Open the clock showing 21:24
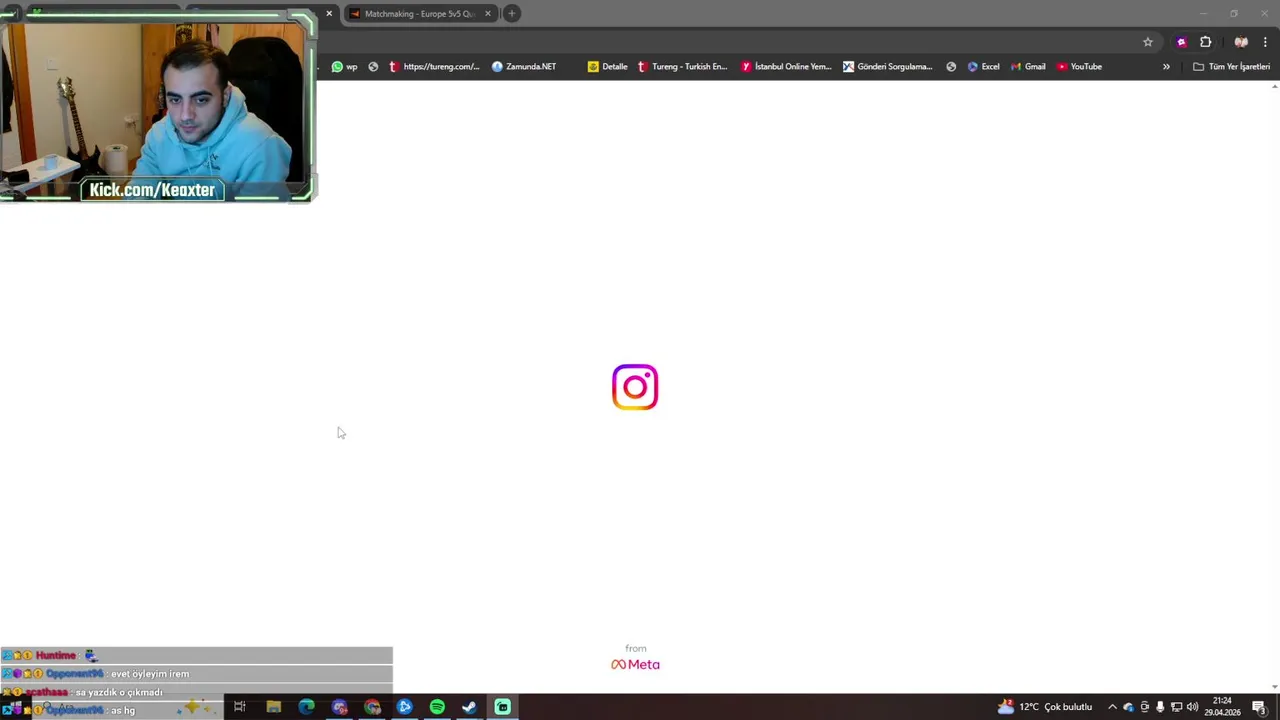 tap(1222, 707)
